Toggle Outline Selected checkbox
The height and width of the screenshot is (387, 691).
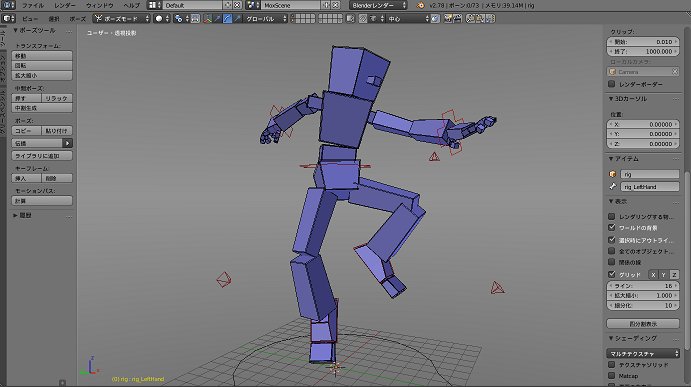point(612,240)
